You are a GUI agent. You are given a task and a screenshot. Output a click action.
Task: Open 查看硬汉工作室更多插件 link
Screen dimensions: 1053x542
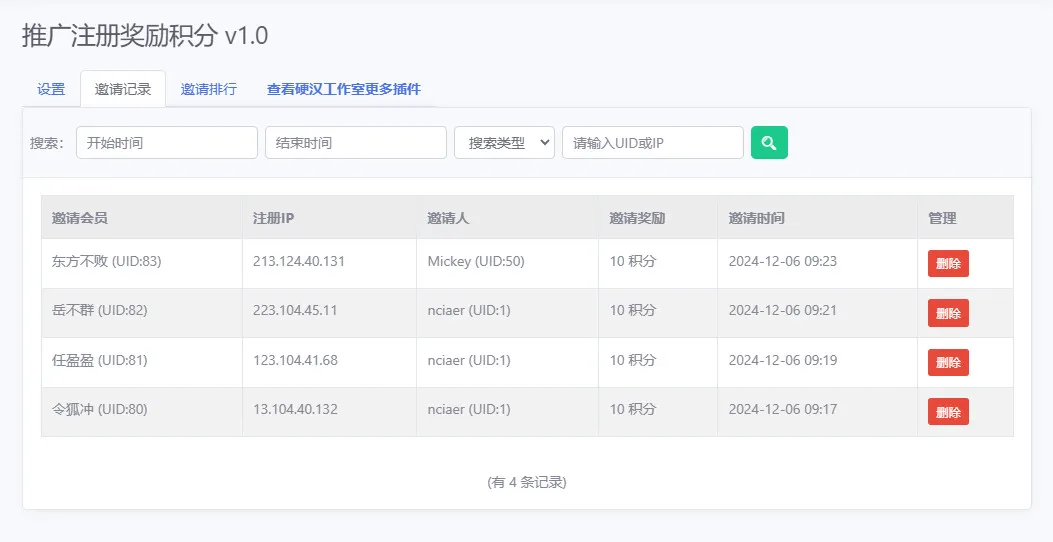point(344,89)
